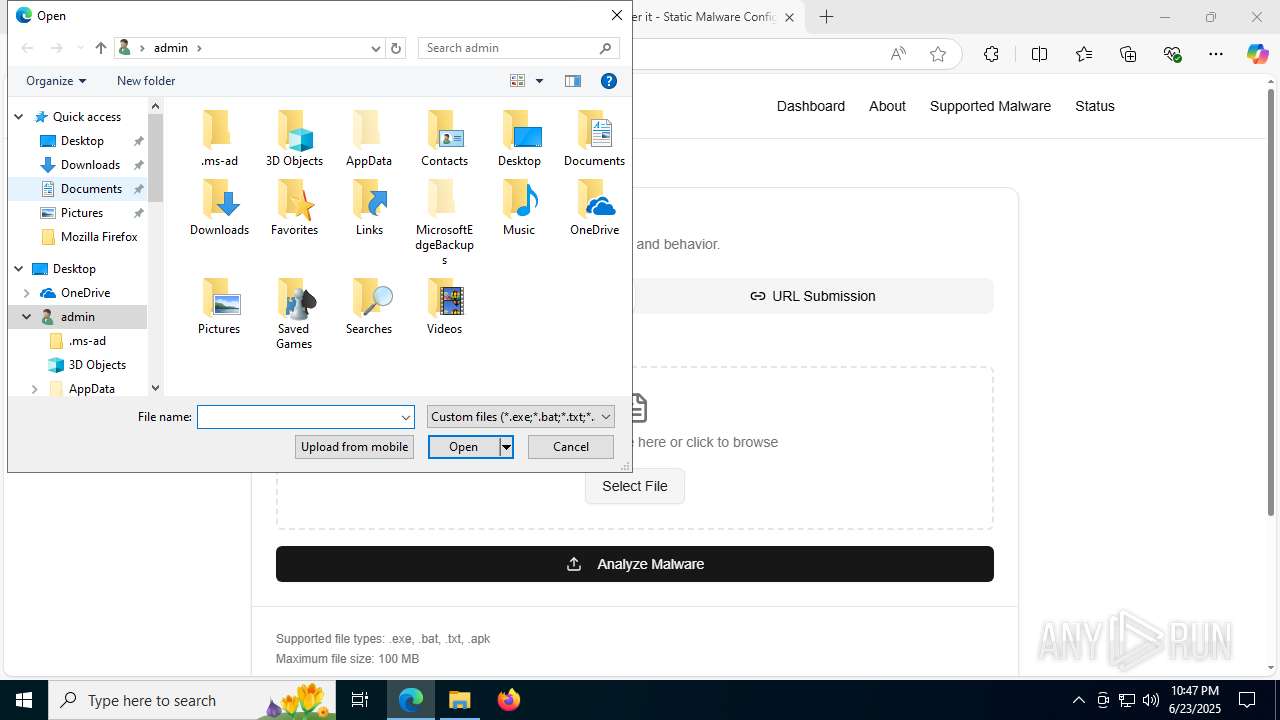Click the Open button in dialog
The width and height of the screenshot is (1280, 720).
(464, 447)
